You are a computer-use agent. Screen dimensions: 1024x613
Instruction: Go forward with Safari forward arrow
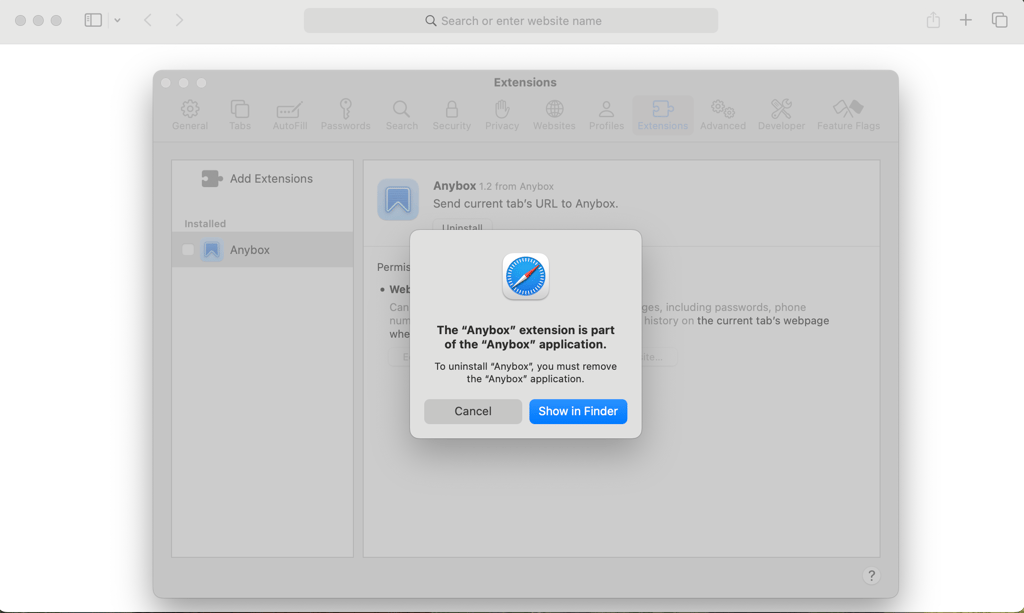(x=179, y=20)
